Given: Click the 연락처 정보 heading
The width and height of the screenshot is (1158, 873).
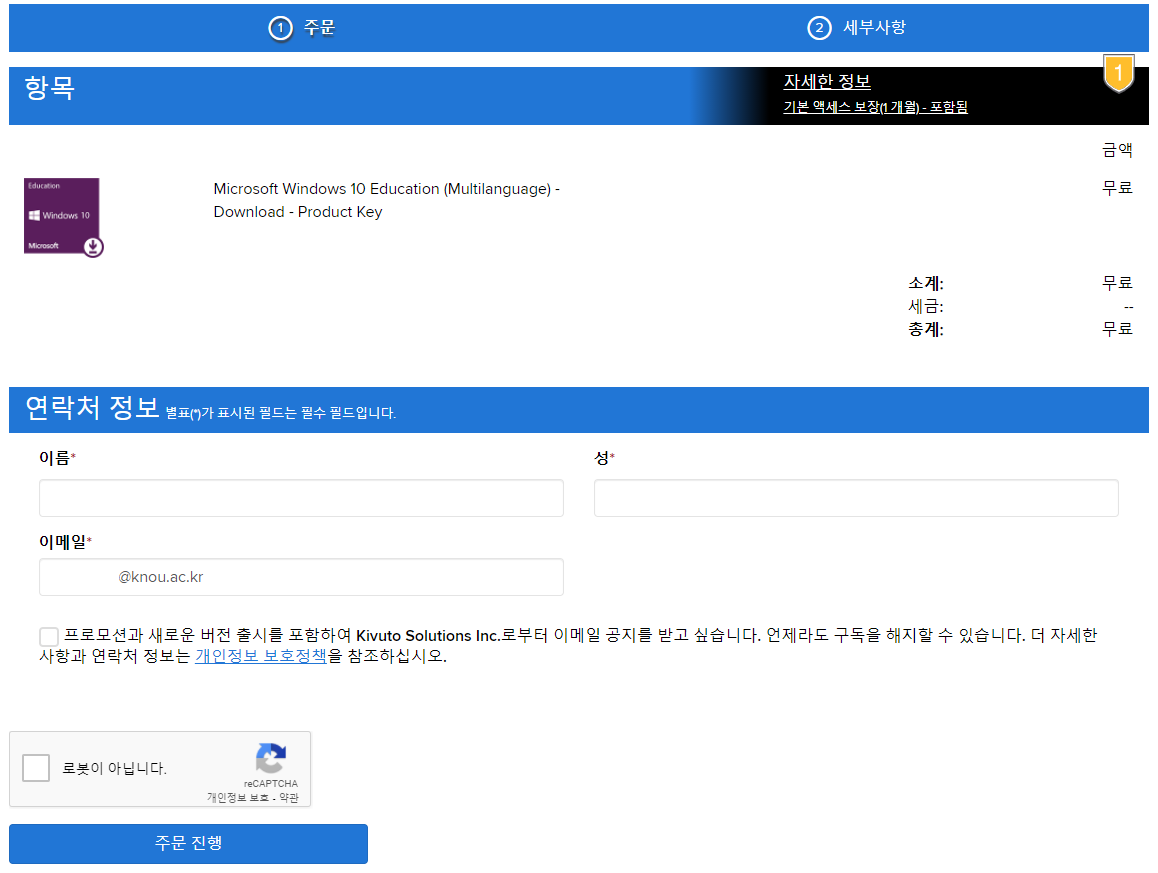Looking at the screenshot, I should click(x=92, y=408).
